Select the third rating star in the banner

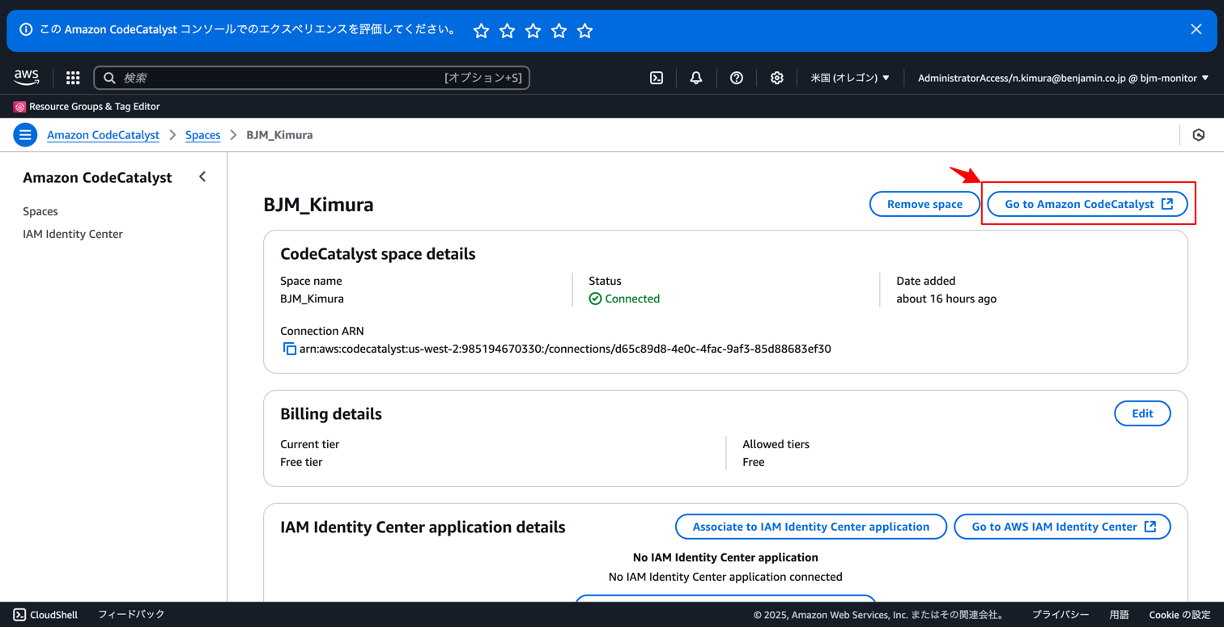click(532, 30)
